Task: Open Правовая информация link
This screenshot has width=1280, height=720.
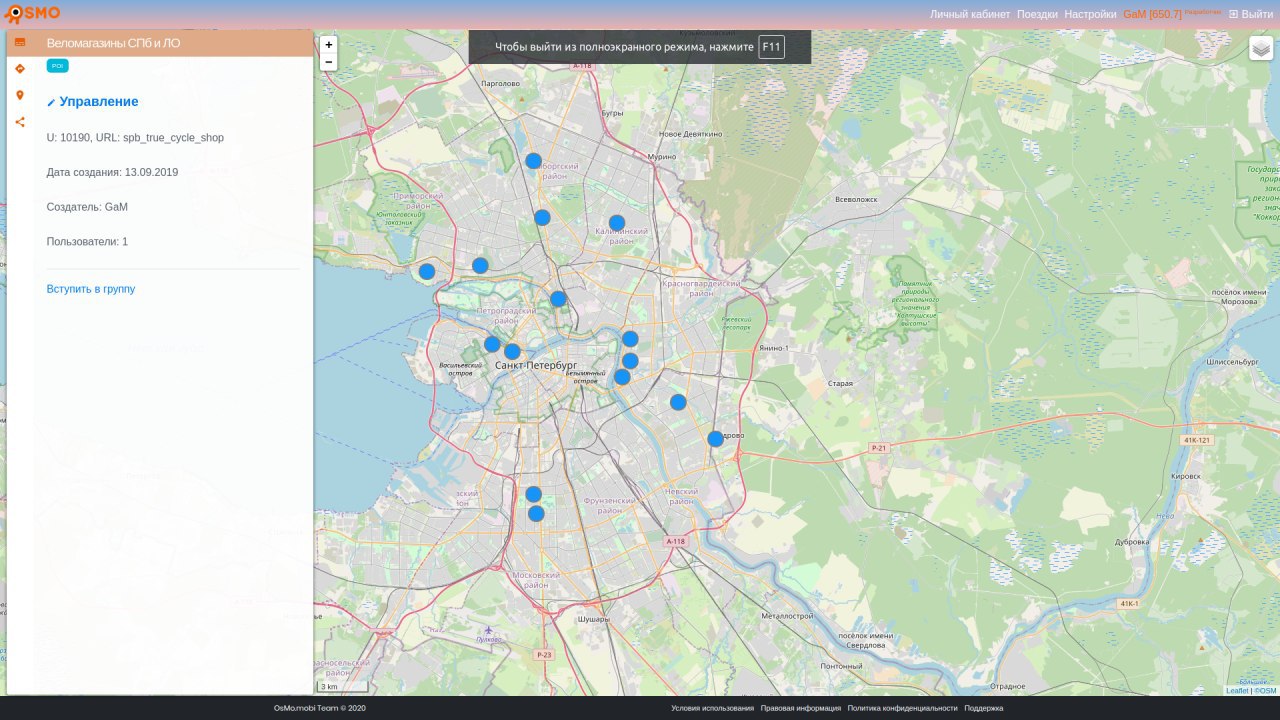Action: click(801, 708)
